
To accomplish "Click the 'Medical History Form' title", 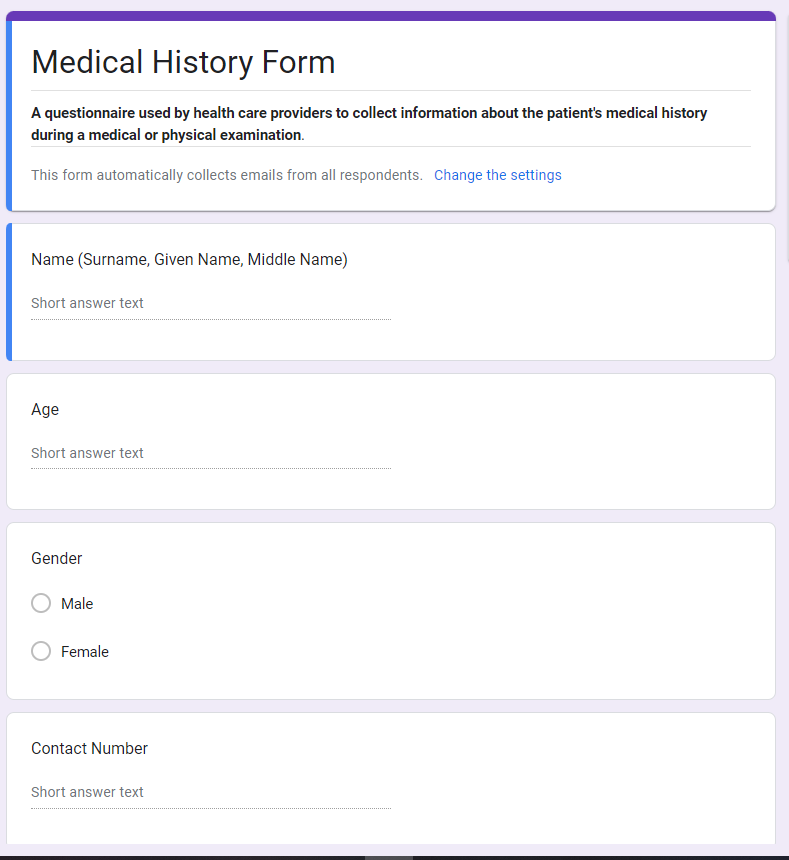I will [x=183, y=62].
